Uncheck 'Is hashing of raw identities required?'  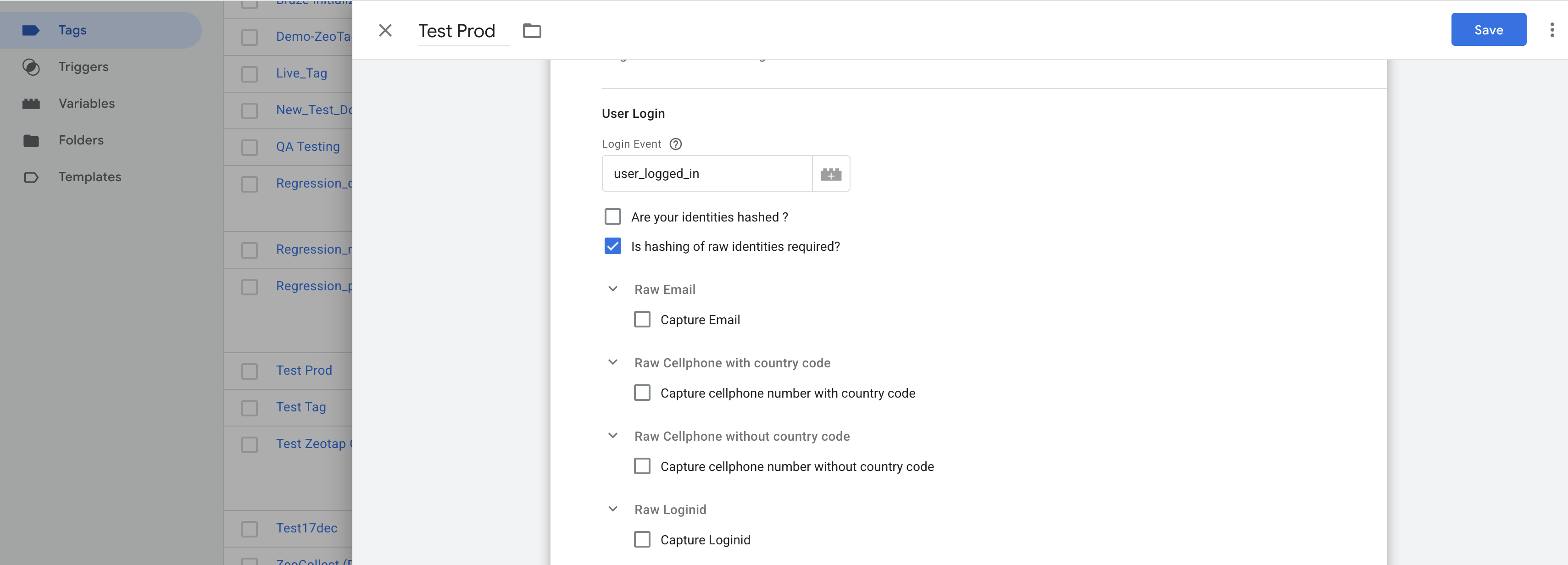[612, 246]
